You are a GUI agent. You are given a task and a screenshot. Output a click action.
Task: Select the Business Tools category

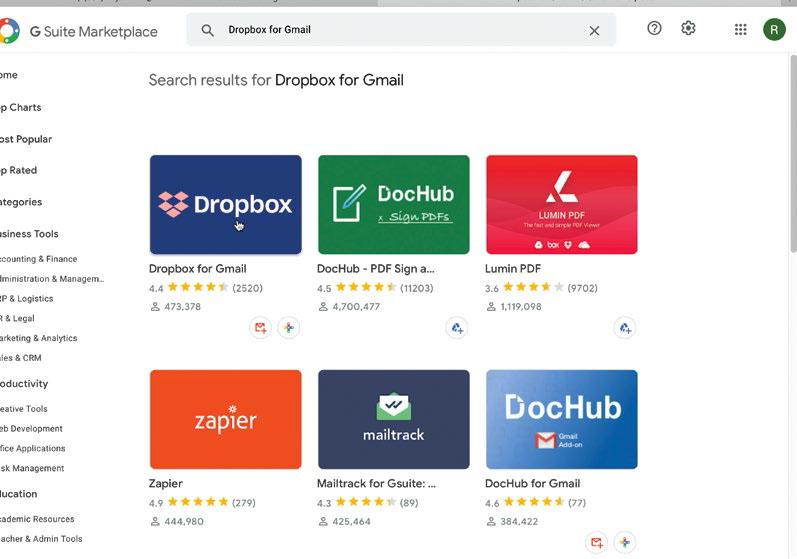pos(29,234)
